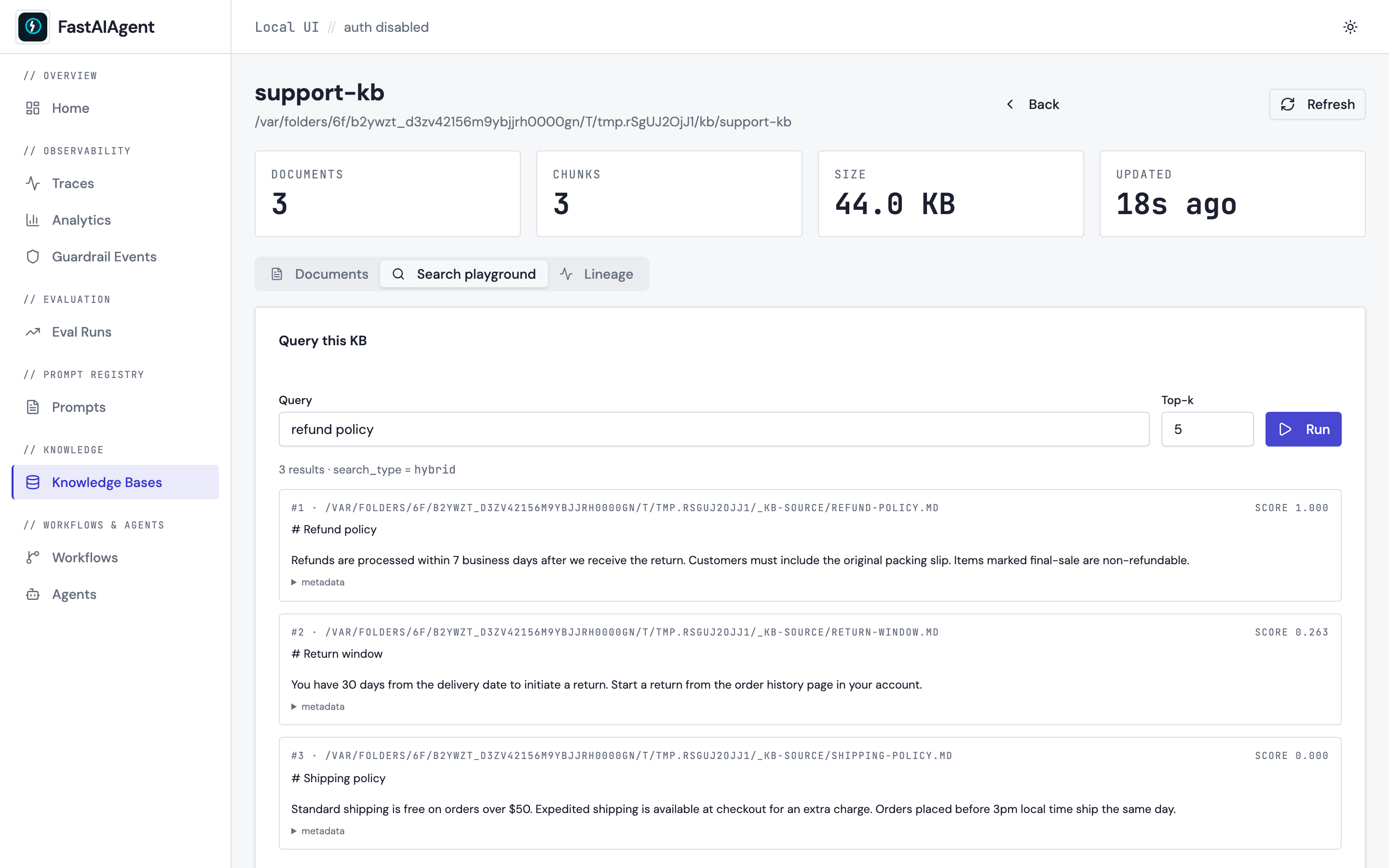Click 'SCORE 0.263' on second result
Viewport: 1389px width, 868px height.
(1292, 633)
